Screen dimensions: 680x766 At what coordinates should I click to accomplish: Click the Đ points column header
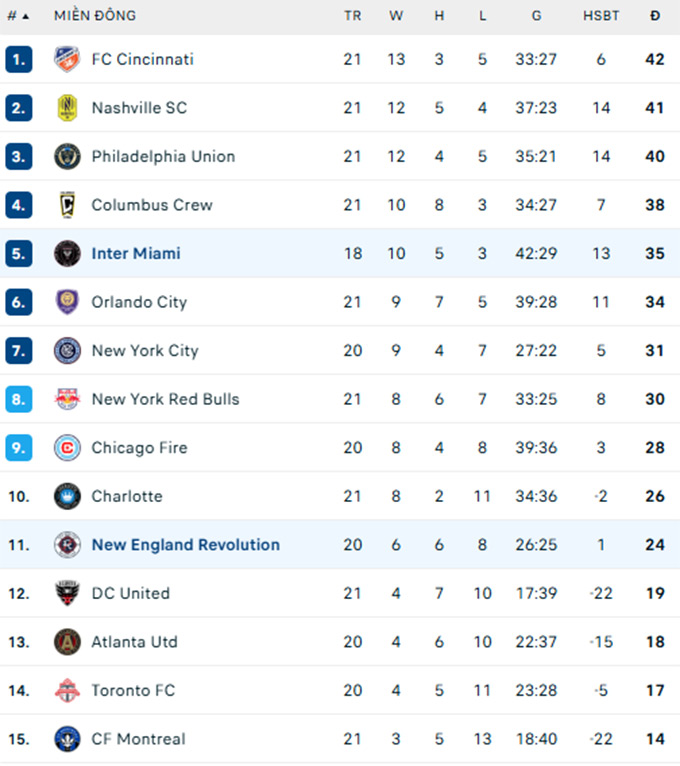pyautogui.click(x=655, y=16)
